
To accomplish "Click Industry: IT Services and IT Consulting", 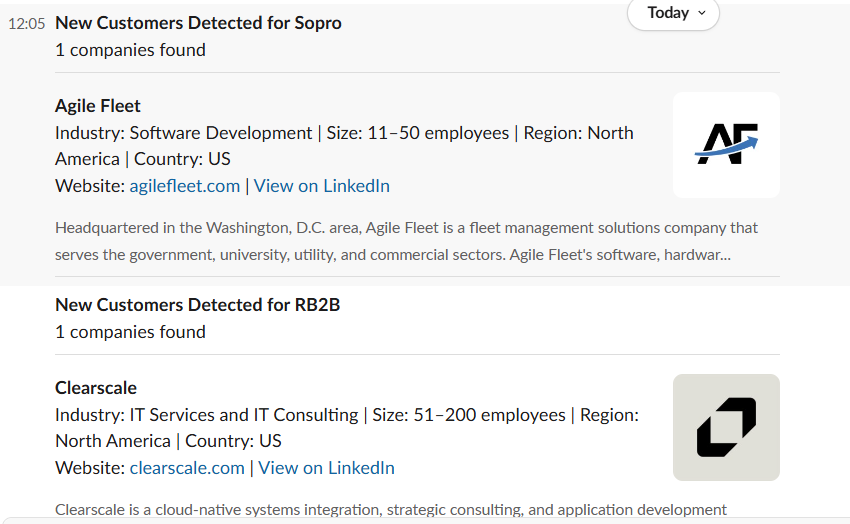I will click(206, 415).
